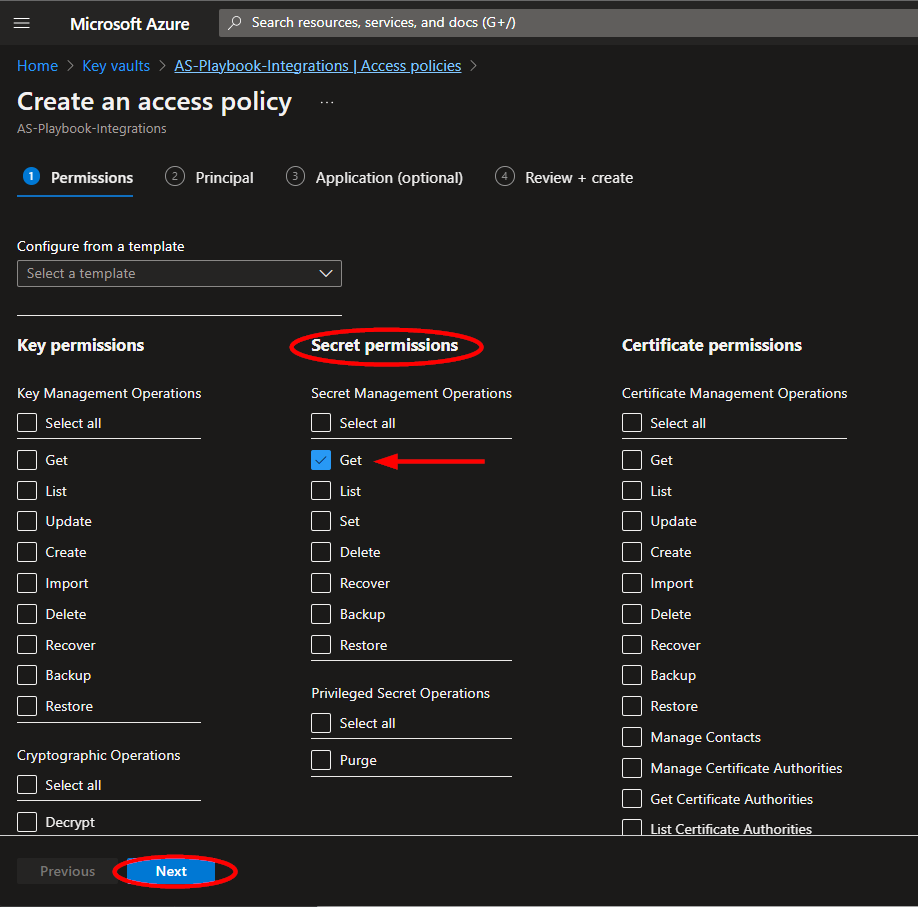
Task: Enable Manage Certificate Authorities permission
Action: 632,768
